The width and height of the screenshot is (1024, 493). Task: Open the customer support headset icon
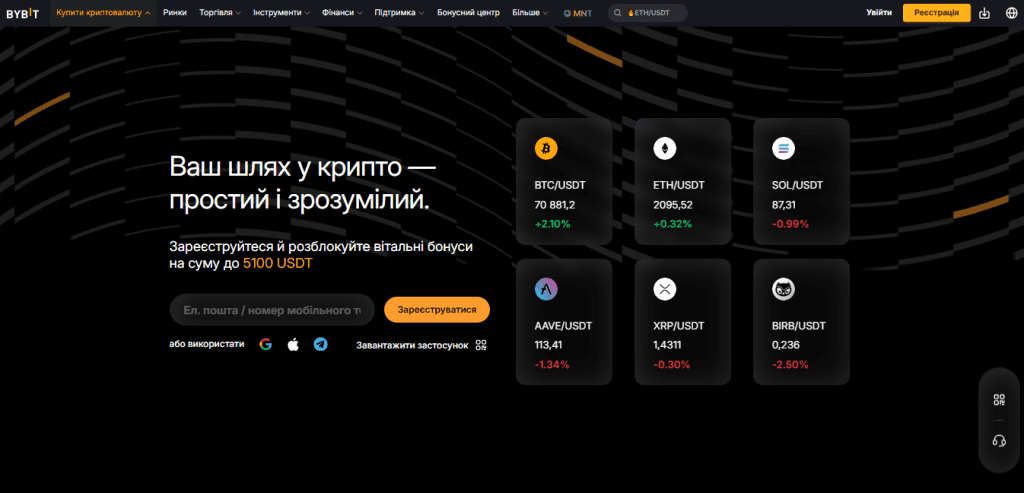999,441
